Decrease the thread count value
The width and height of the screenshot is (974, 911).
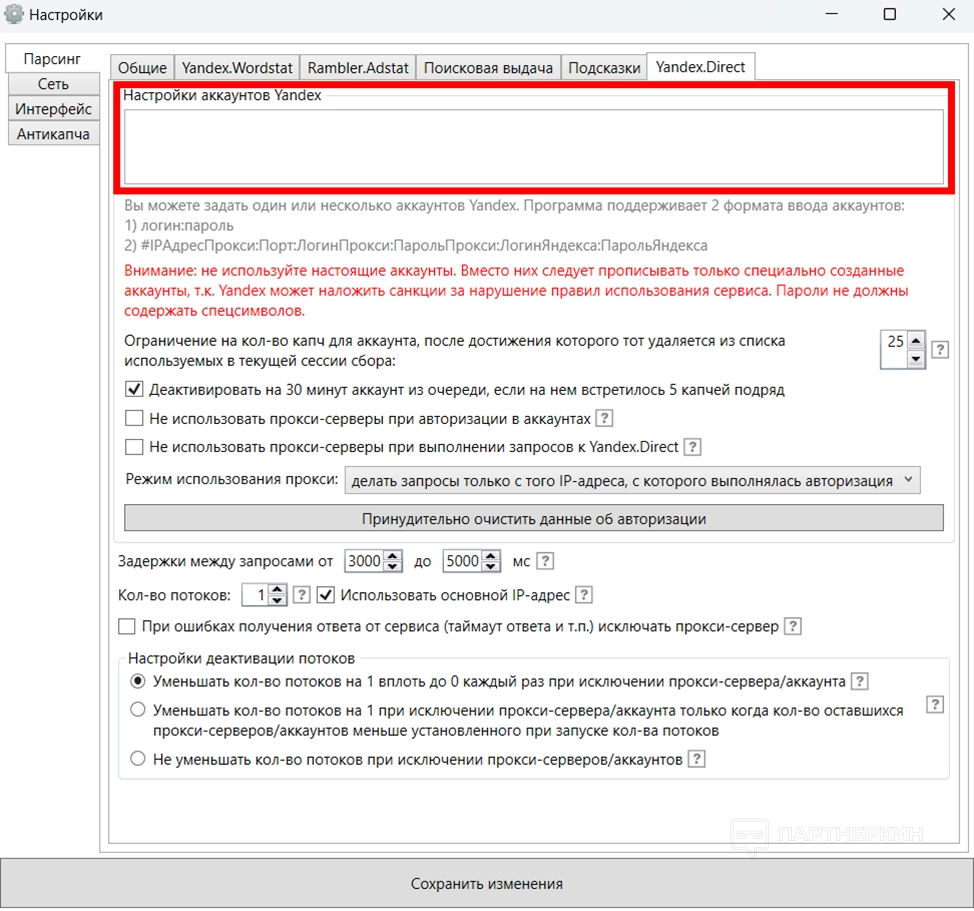[278, 600]
